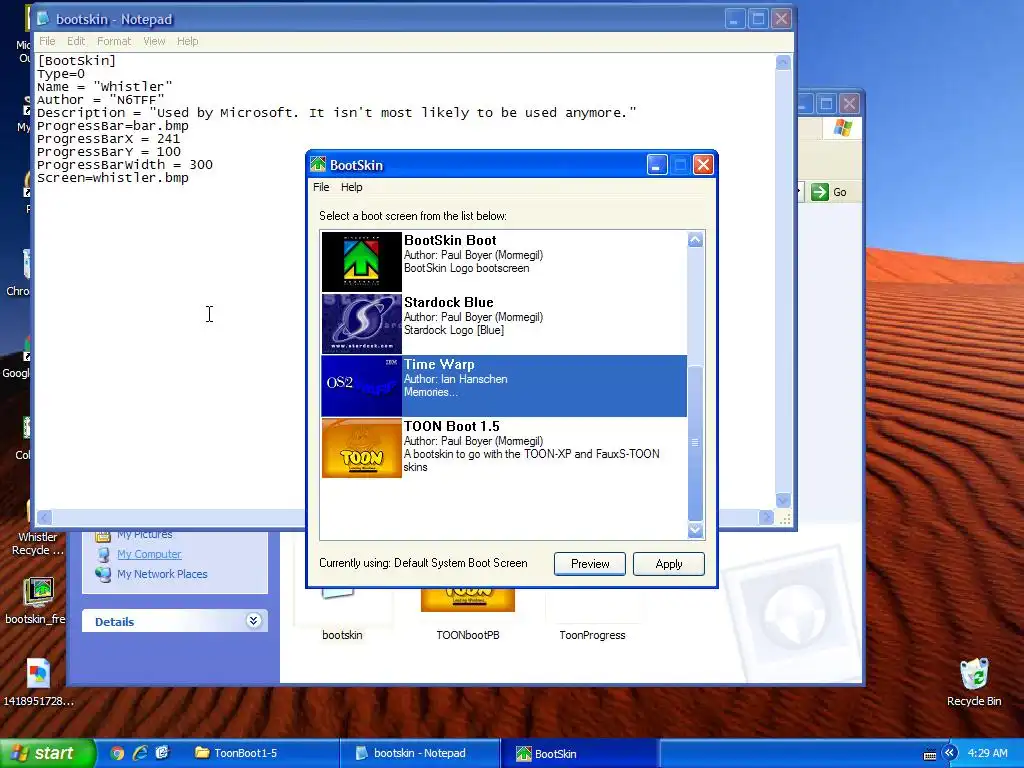Viewport: 1024px width, 768px height.
Task: Click the BootSkin list scroll-down arrow
Action: [696, 530]
